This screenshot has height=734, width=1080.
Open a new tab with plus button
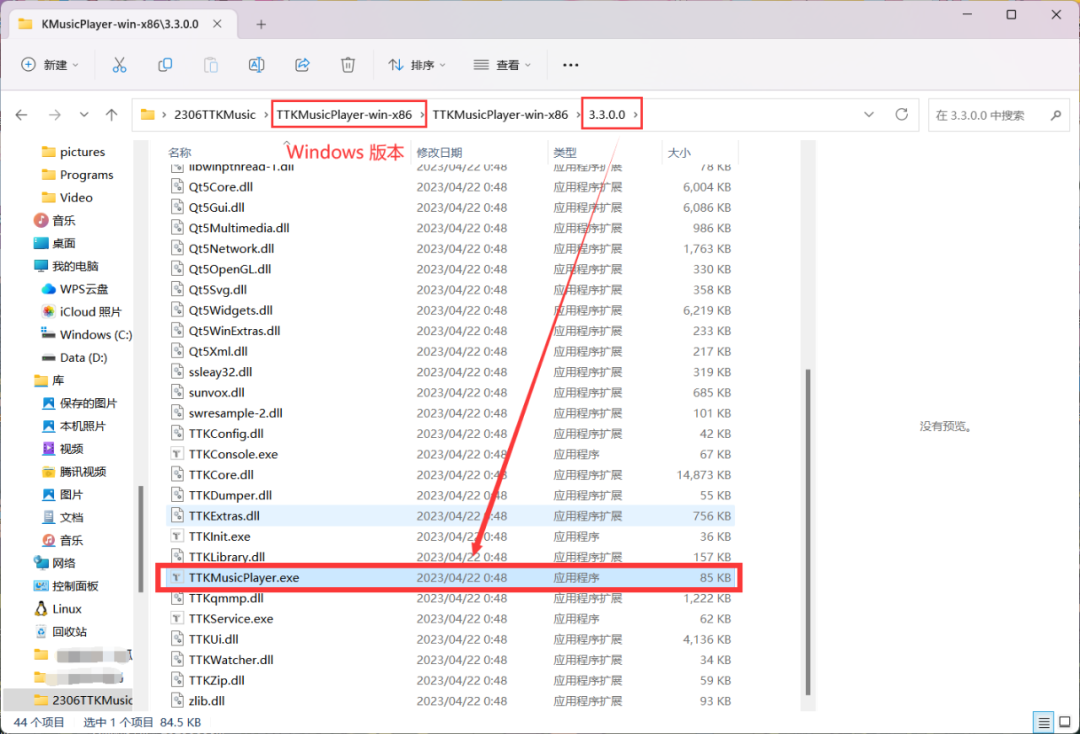[261, 24]
